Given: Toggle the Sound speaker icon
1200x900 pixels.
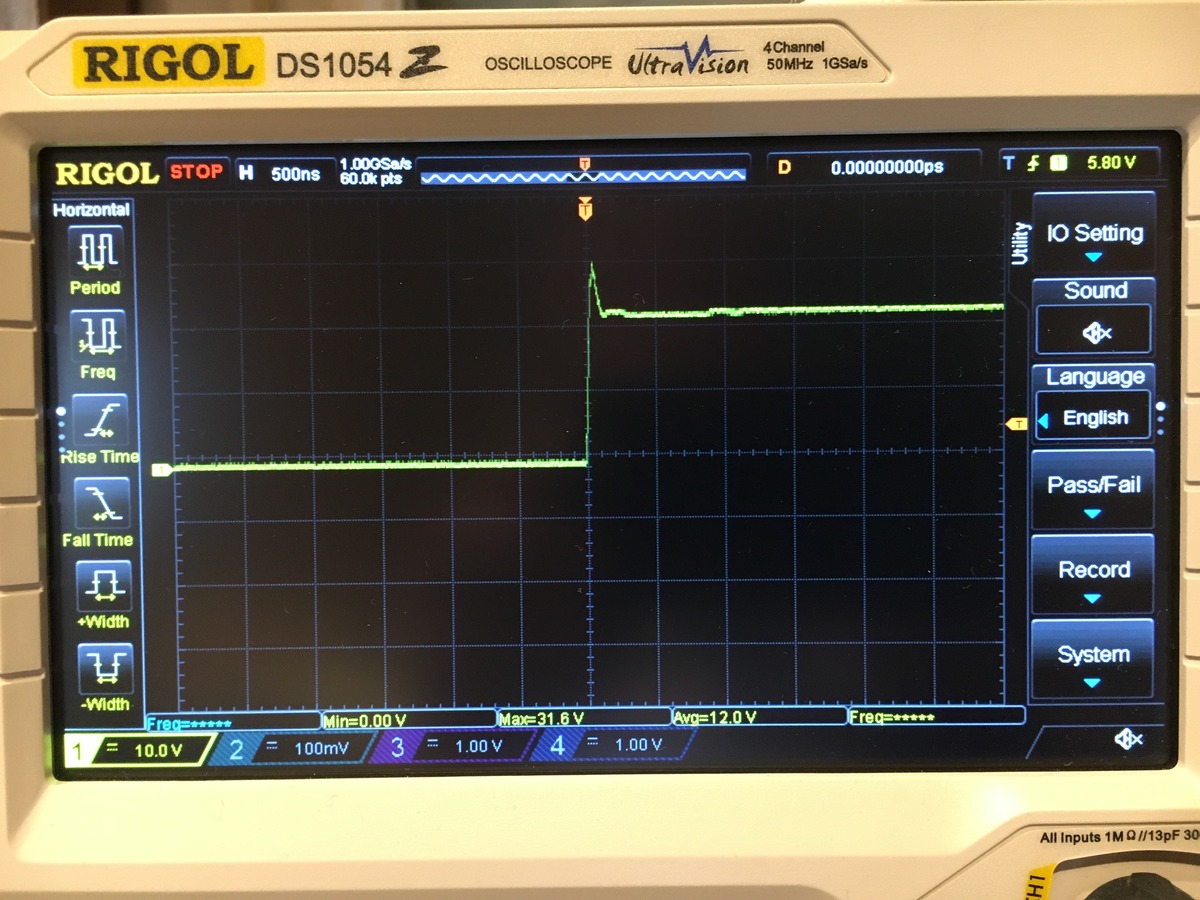Looking at the screenshot, I should pyautogui.click(x=1095, y=333).
